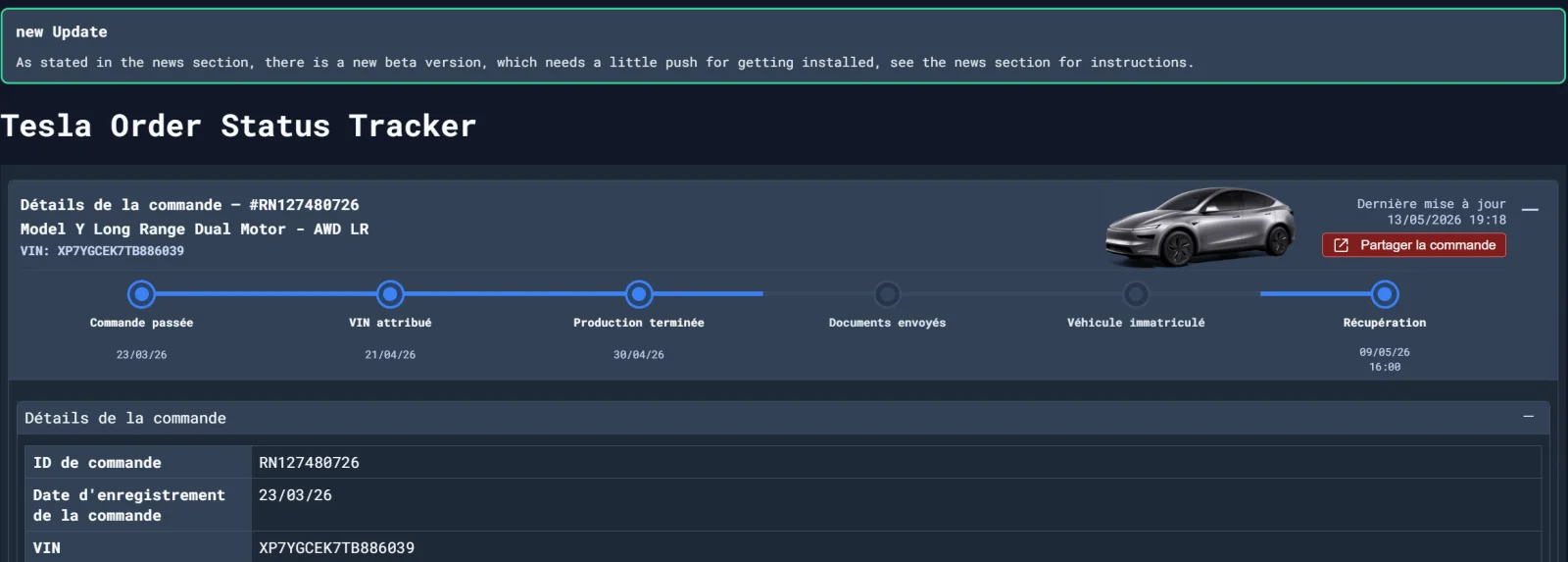
Task: Click the Production terminée label
Action: 639,323
